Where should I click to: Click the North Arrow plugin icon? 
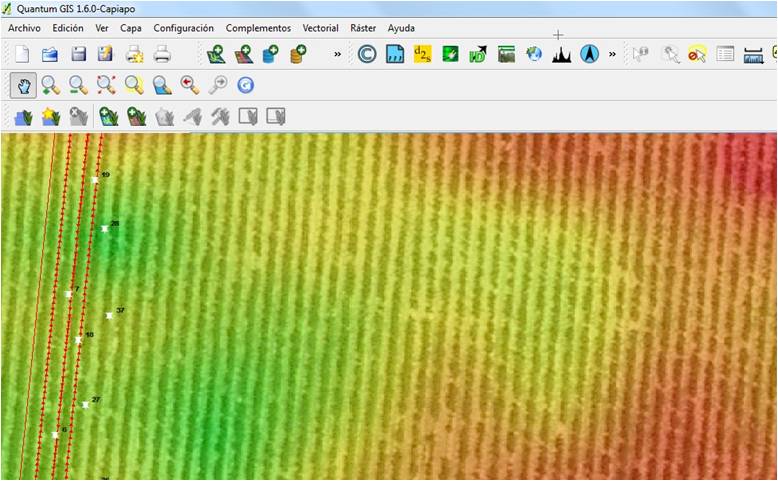[589, 54]
